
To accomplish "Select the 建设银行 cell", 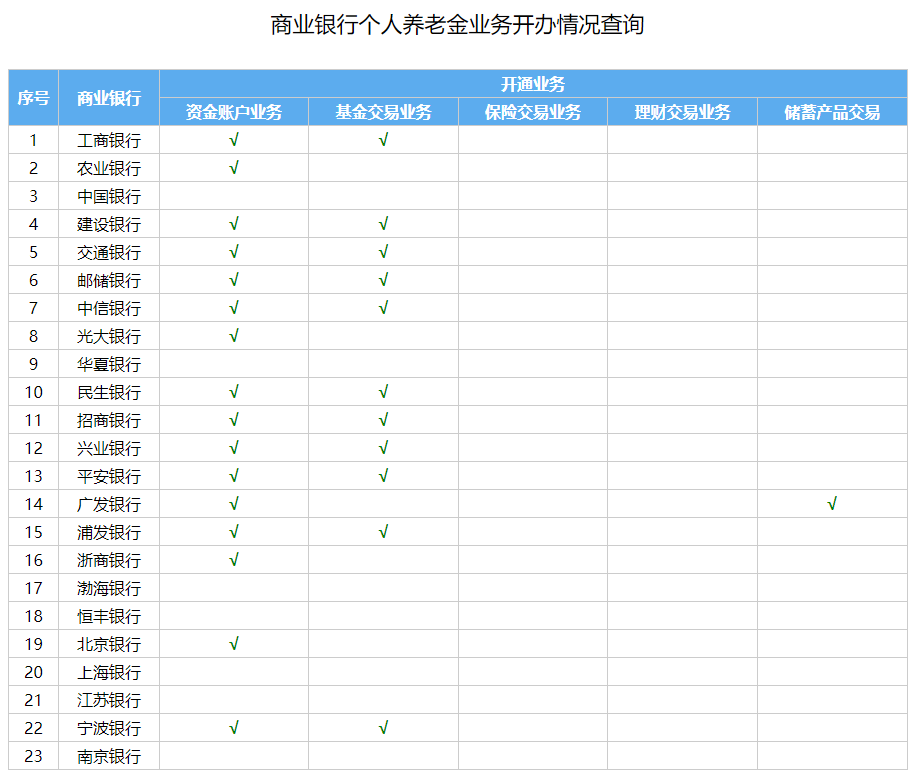I will [x=109, y=224].
